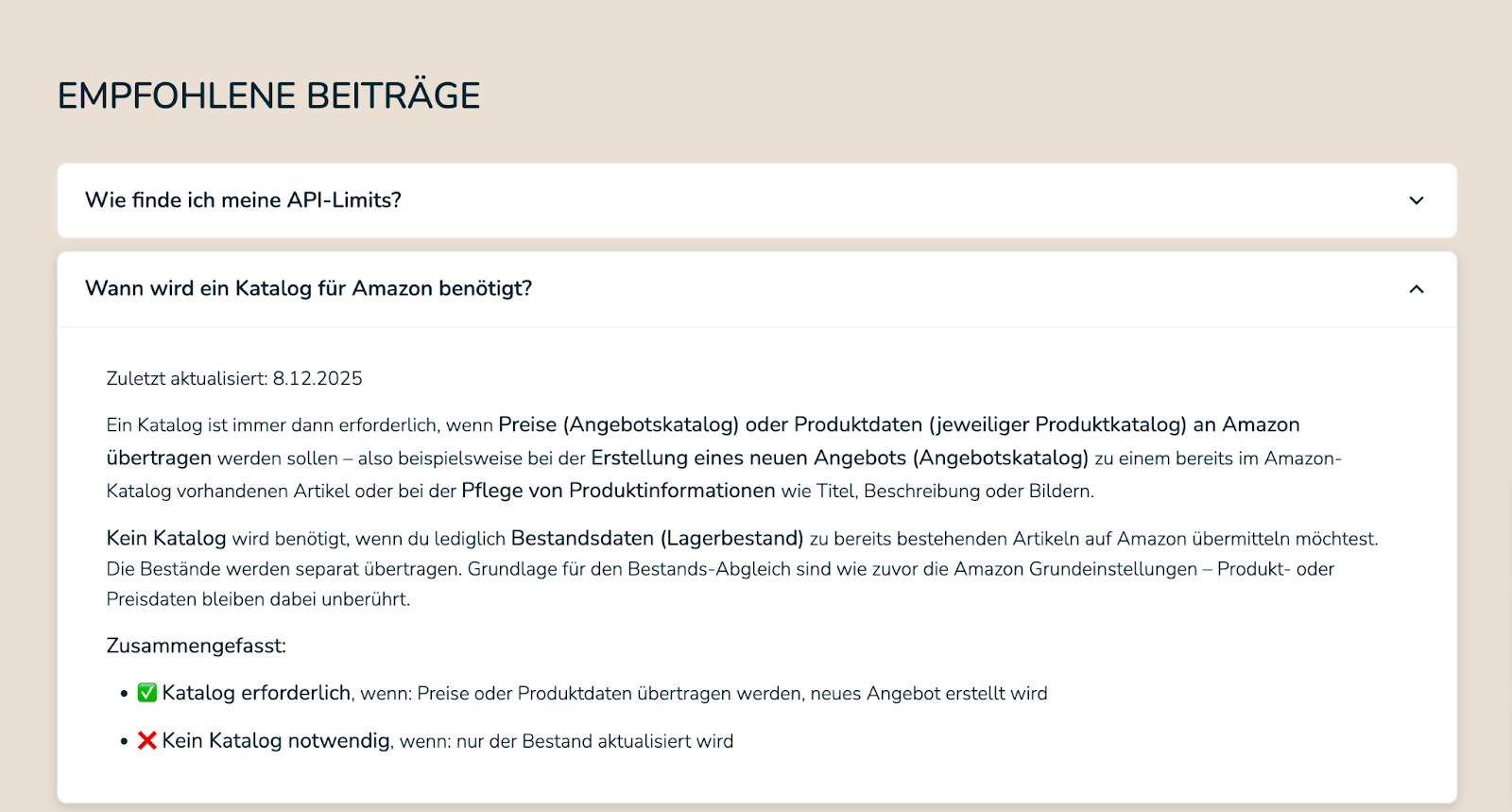This screenshot has width=1512, height=812.
Task: Click the red X icon
Action: click(x=146, y=740)
